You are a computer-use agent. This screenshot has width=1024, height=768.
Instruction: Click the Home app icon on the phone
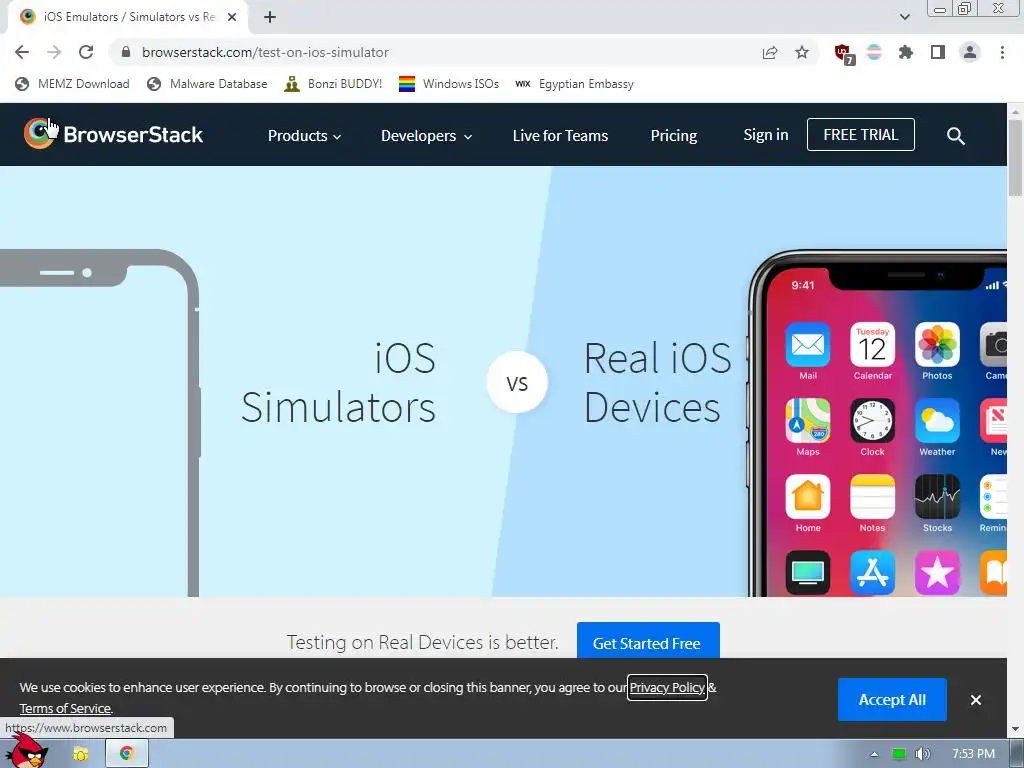[x=808, y=497]
